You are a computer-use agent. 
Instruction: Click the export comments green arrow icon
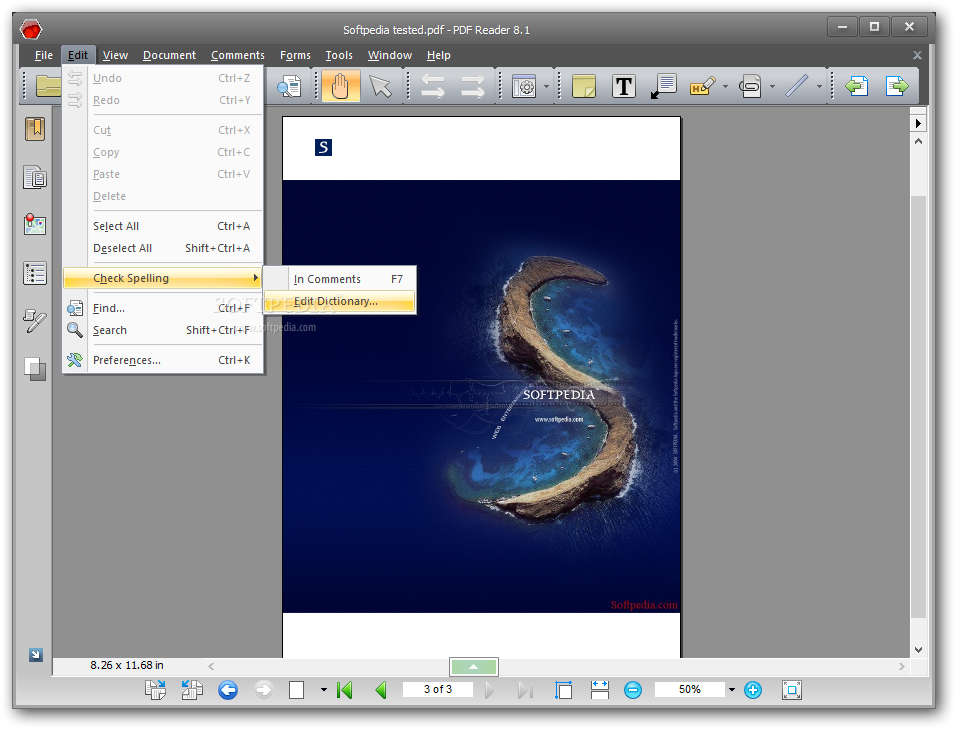tap(897, 86)
